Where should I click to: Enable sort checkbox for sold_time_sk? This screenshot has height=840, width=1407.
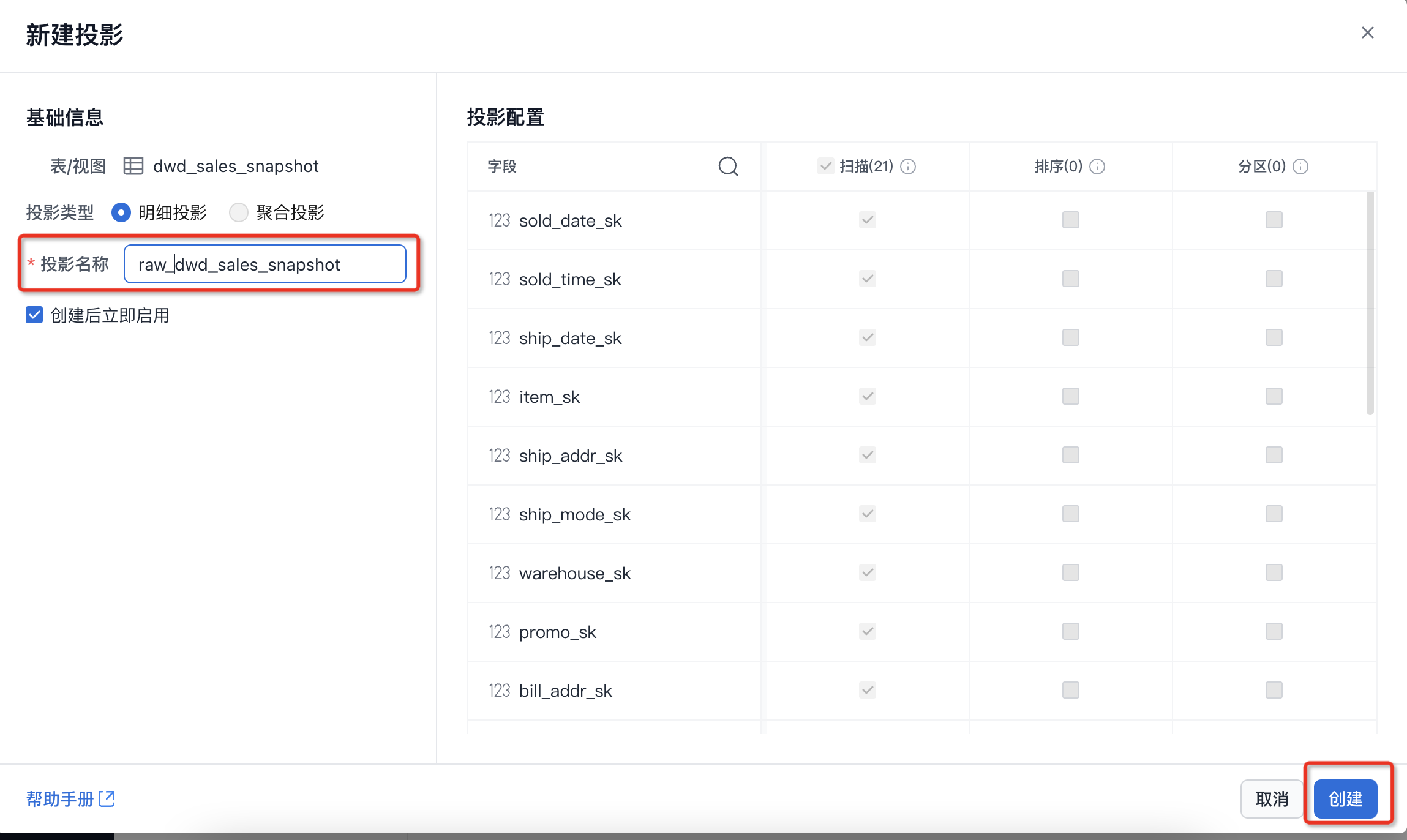point(1070,279)
